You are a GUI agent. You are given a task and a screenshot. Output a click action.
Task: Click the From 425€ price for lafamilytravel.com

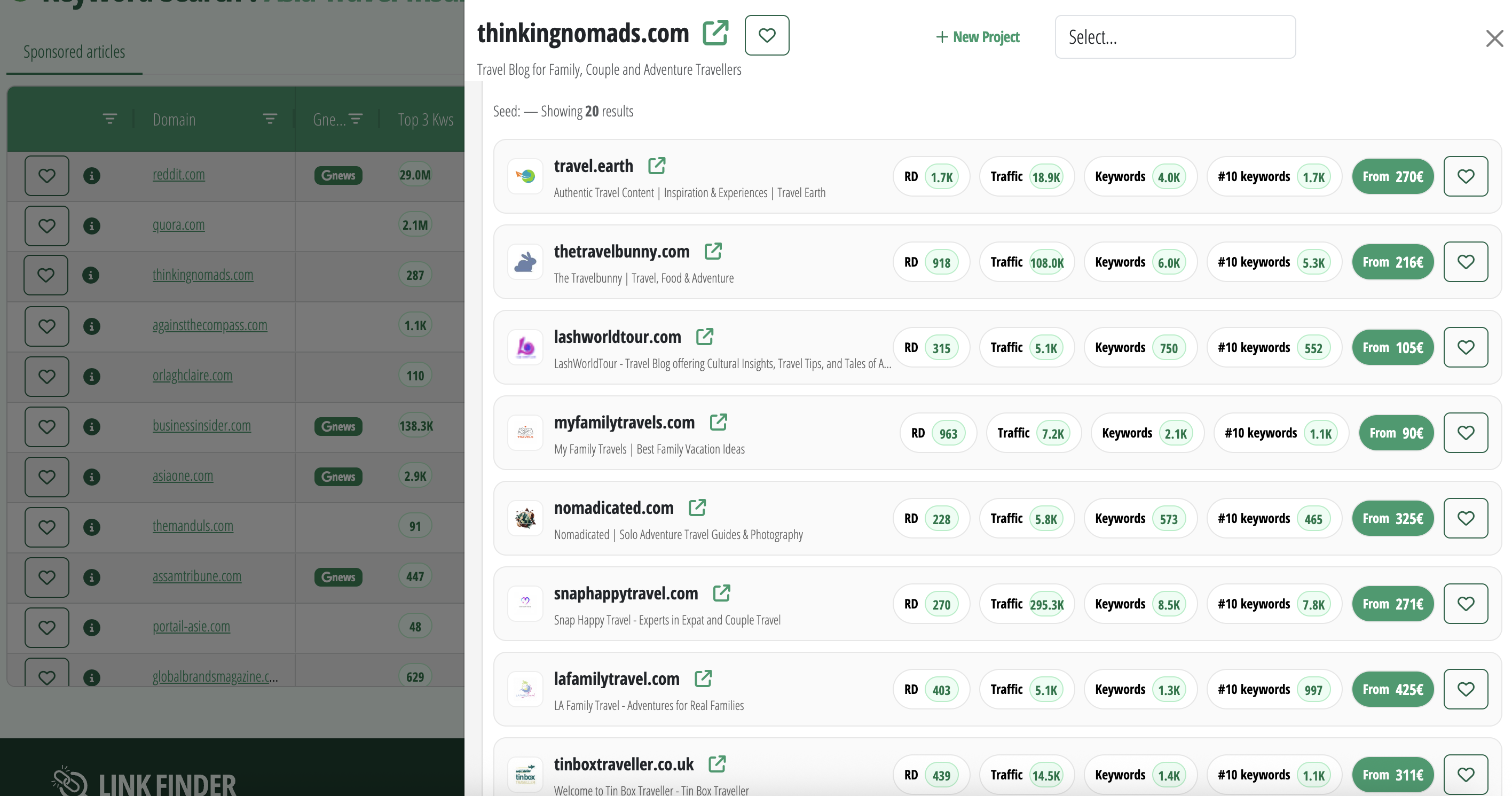click(1393, 689)
